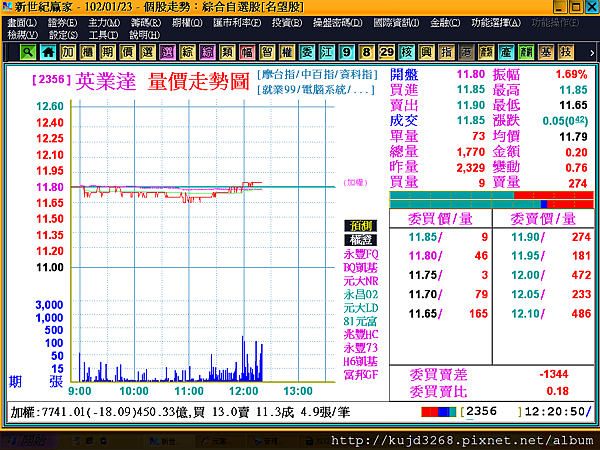Select warrant H6凱基 in list
This screenshot has width=600, height=450.
point(361,361)
